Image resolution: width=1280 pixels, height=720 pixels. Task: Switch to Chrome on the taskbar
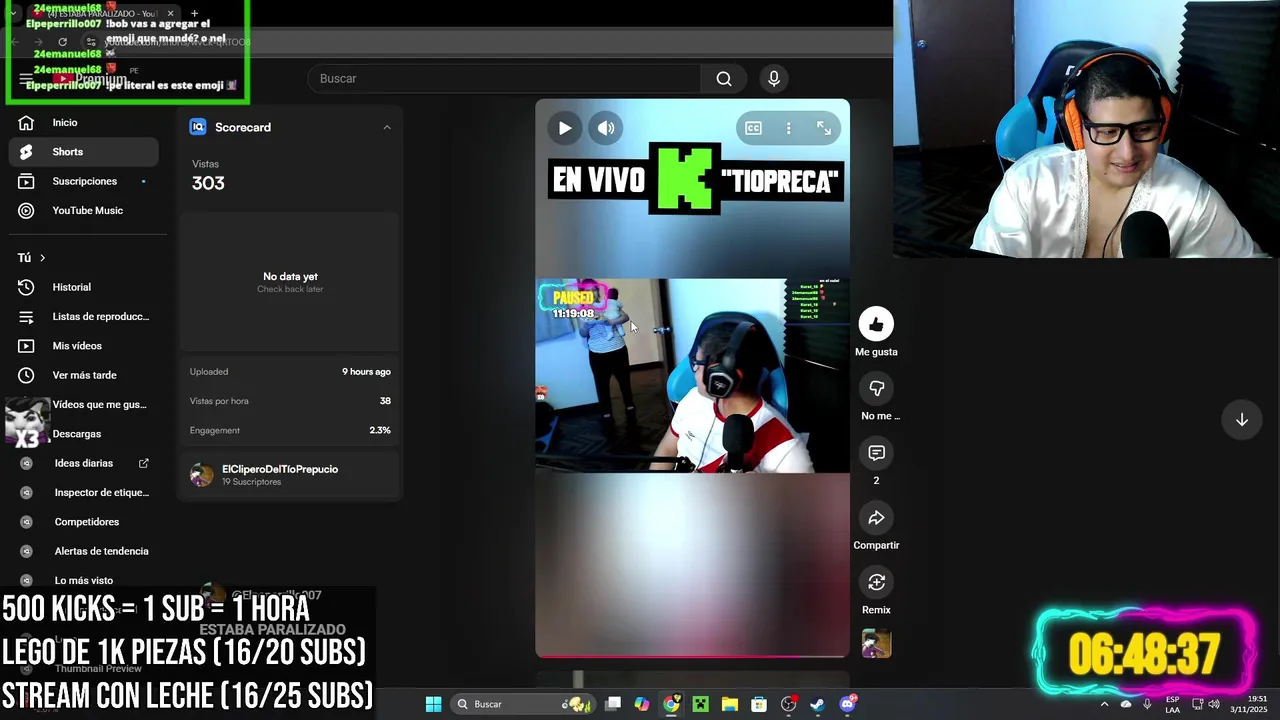point(671,704)
